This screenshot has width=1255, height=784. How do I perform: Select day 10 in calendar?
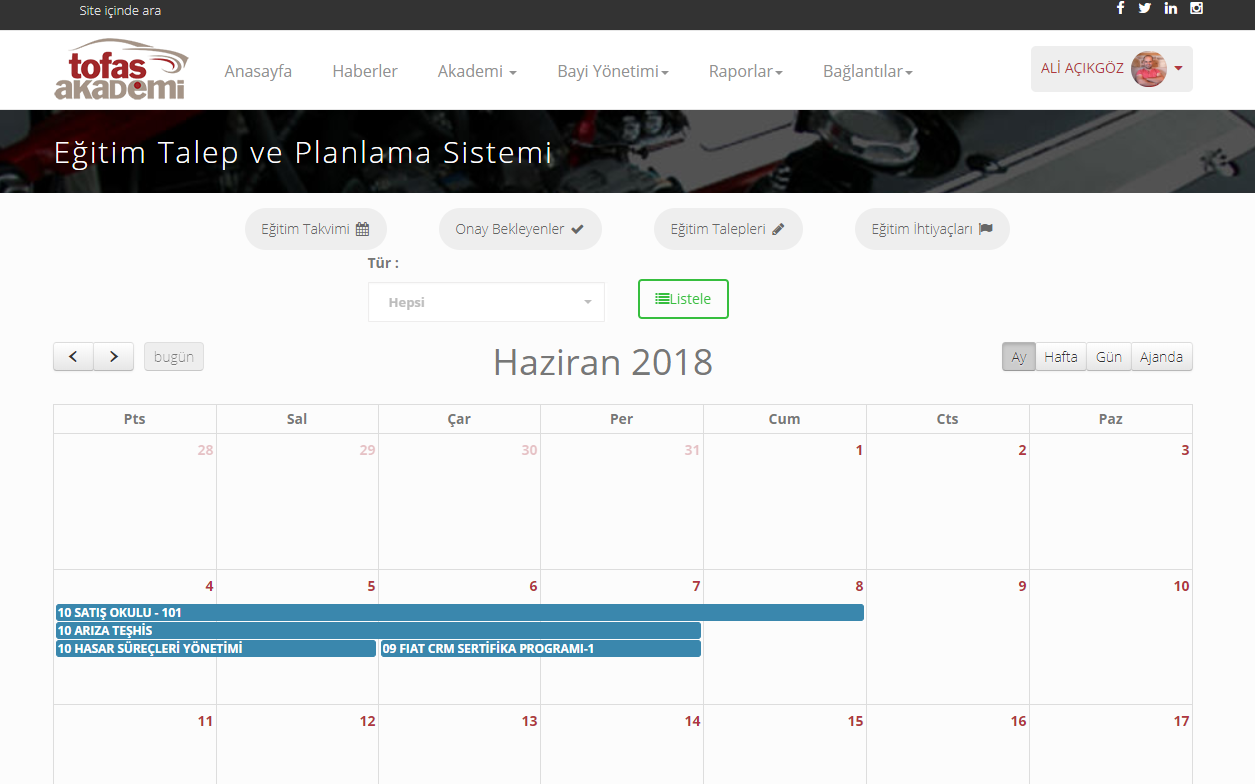[x=1181, y=586]
